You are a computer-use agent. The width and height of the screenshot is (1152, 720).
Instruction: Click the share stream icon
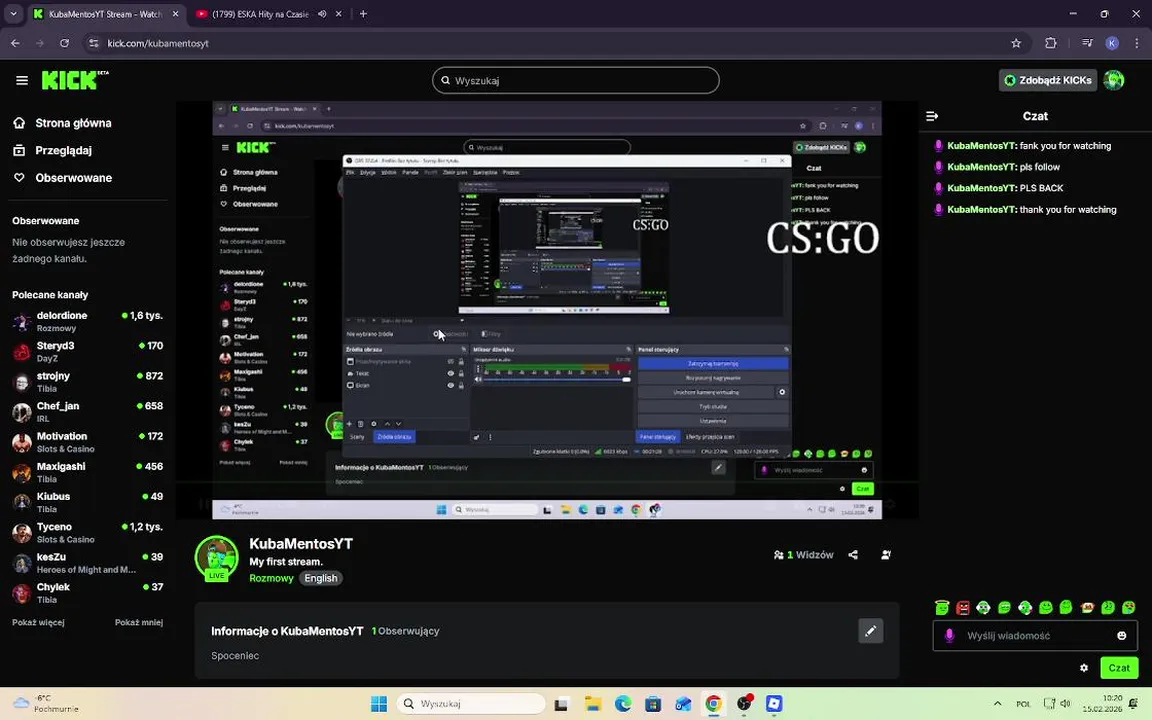tap(853, 555)
